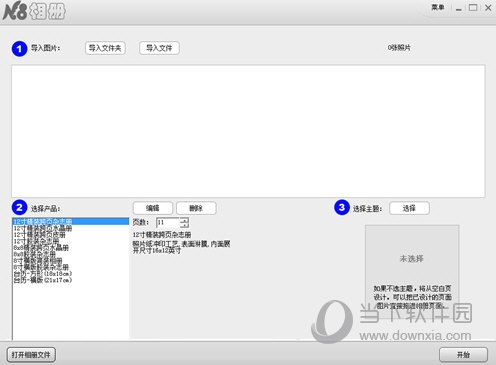The image size is (496, 365).
Task: Click into the 页数 number field
Action: (x=168, y=223)
